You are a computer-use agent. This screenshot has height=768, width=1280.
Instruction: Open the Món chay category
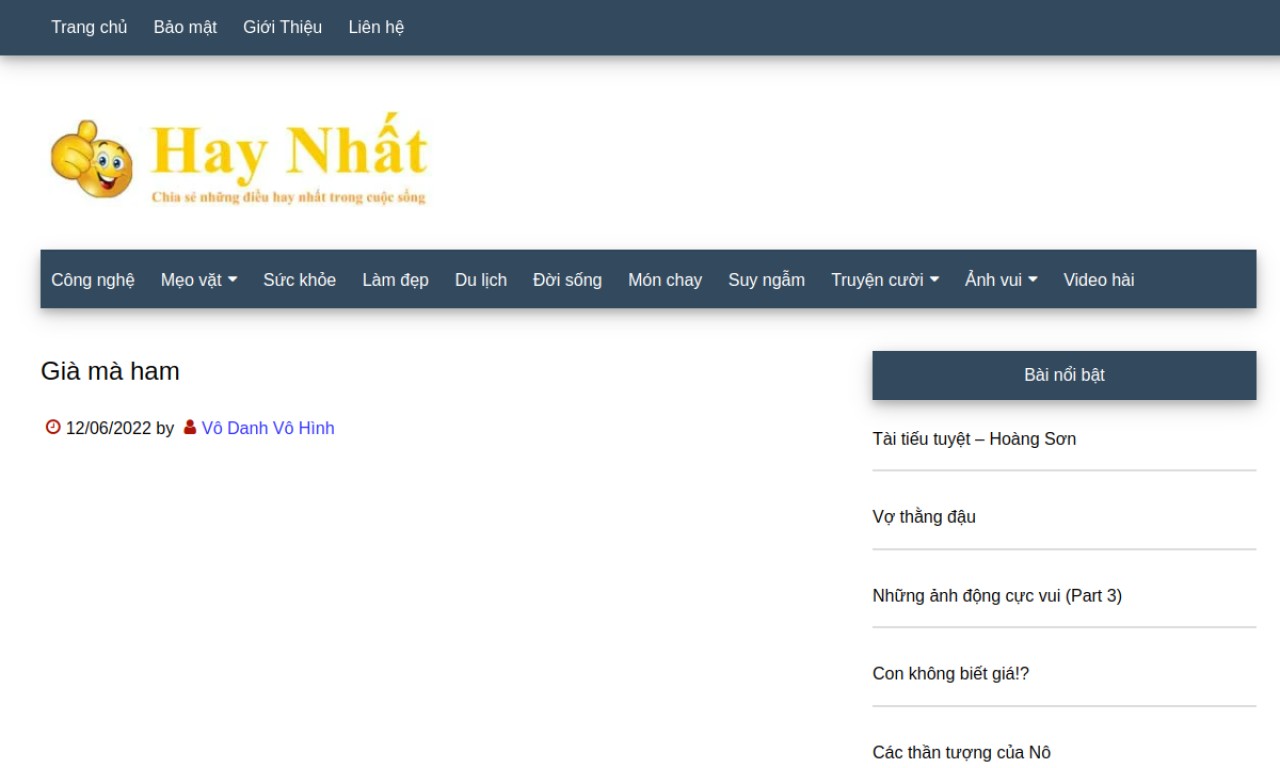tap(665, 280)
